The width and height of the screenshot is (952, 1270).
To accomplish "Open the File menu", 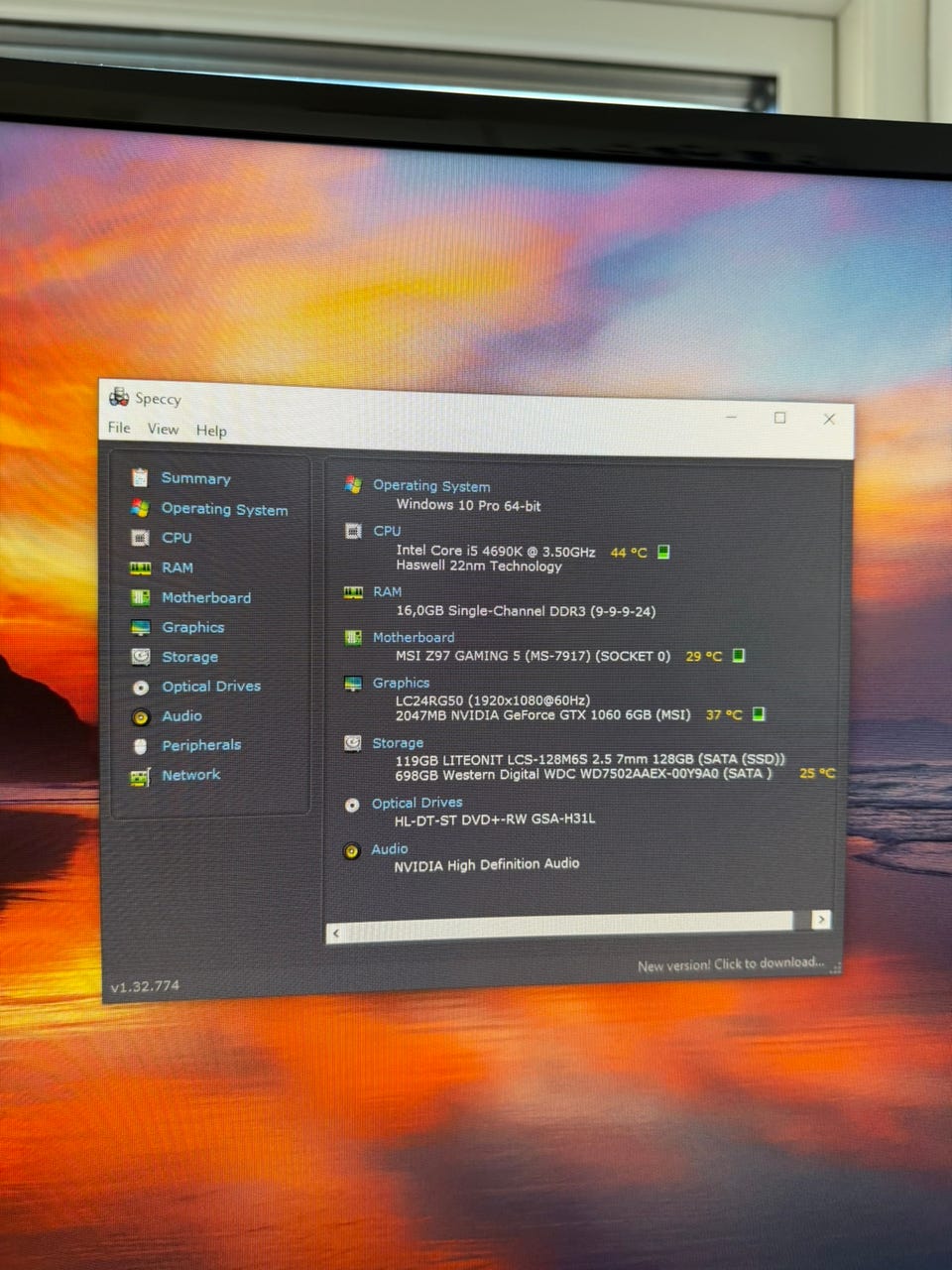I will tap(119, 427).
